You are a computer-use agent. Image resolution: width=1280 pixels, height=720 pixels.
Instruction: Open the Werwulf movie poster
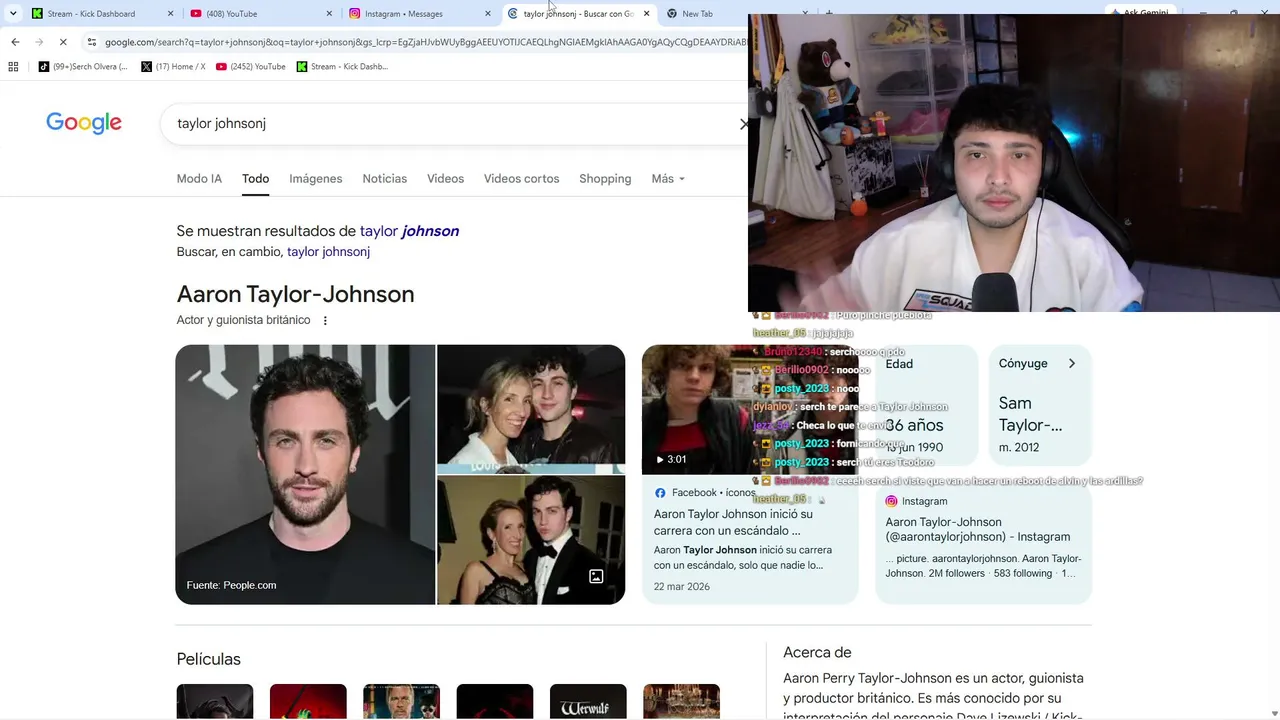tap(588, 702)
